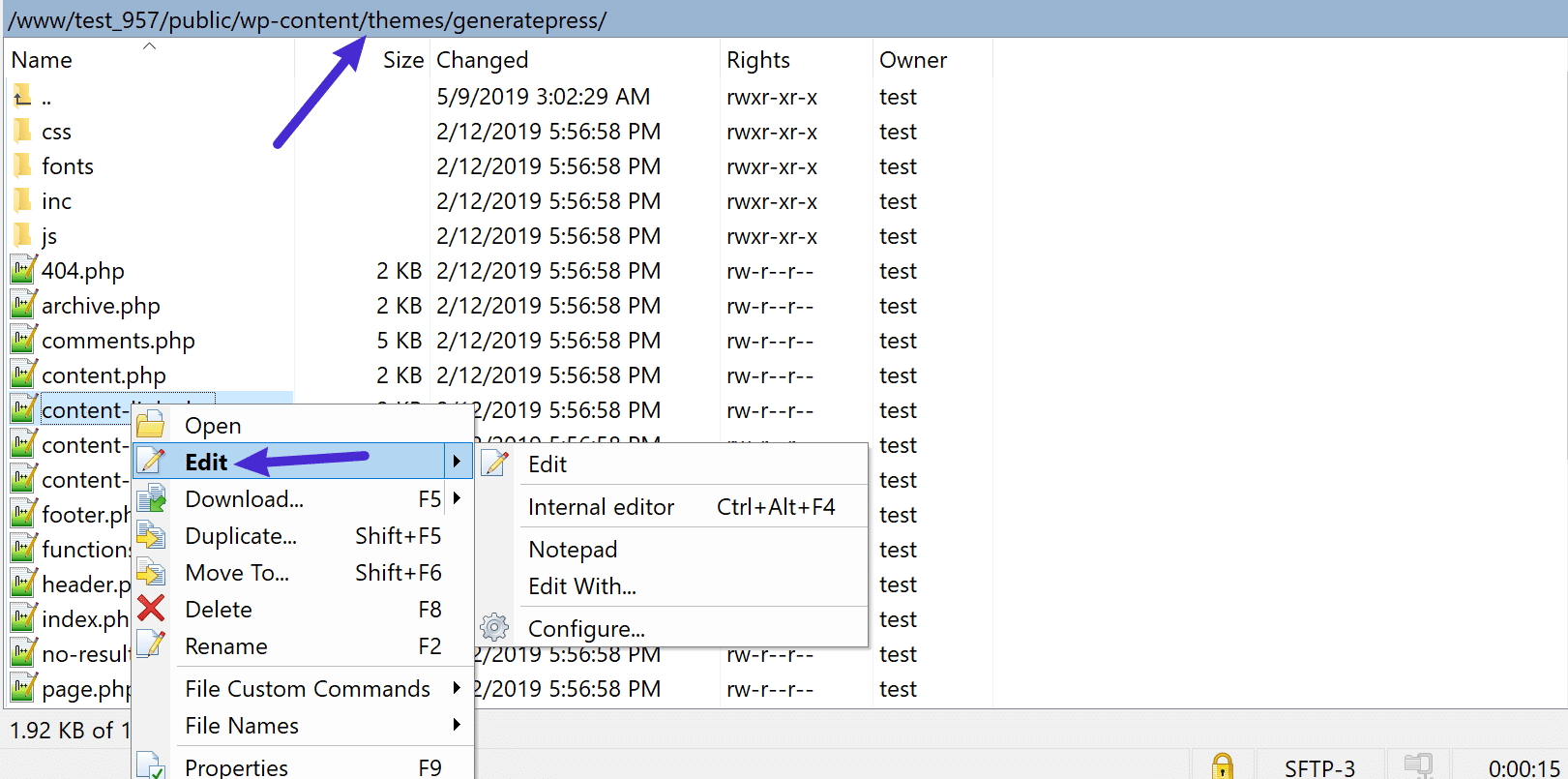The width and height of the screenshot is (1568, 779).
Task: Choose Edit With... option
Action: click(581, 586)
